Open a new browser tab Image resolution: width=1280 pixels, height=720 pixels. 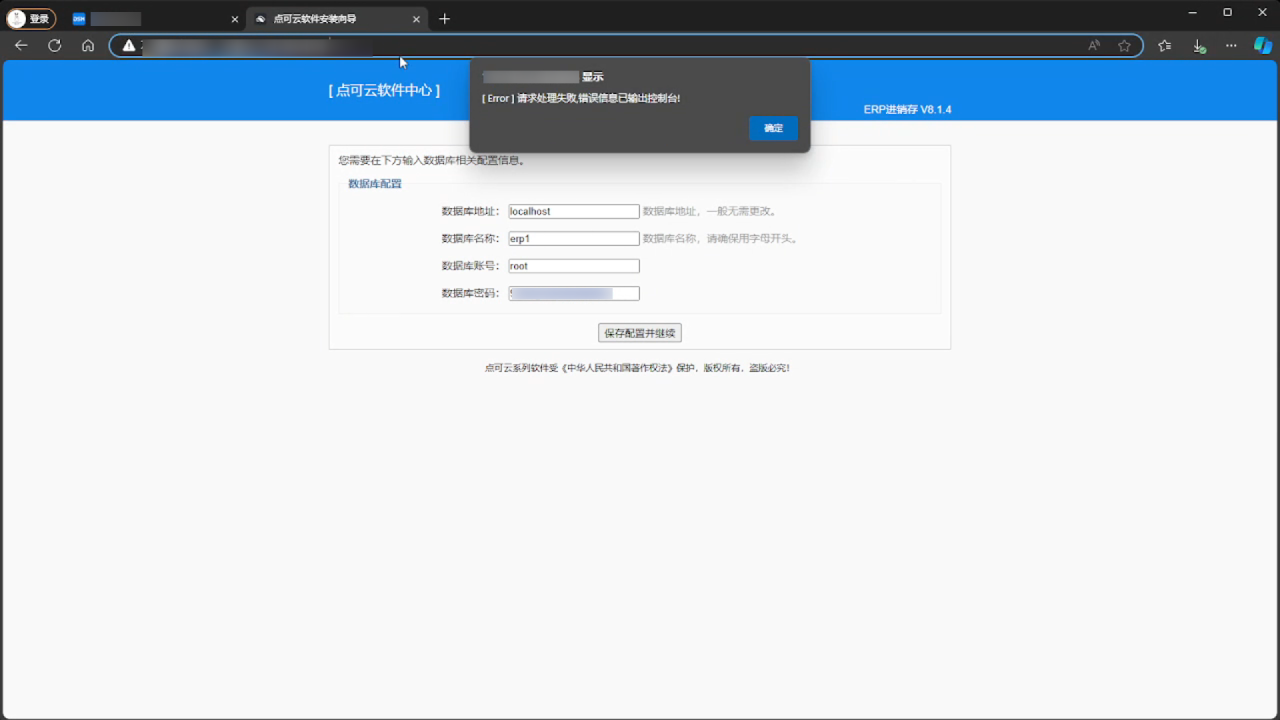(x=445, y=19)
